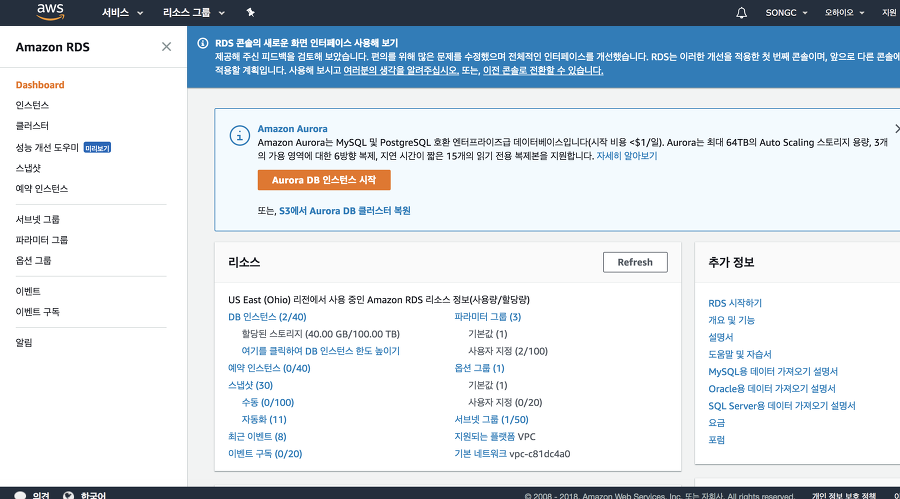Open 알림 in the sidebar

click(24, 343)
